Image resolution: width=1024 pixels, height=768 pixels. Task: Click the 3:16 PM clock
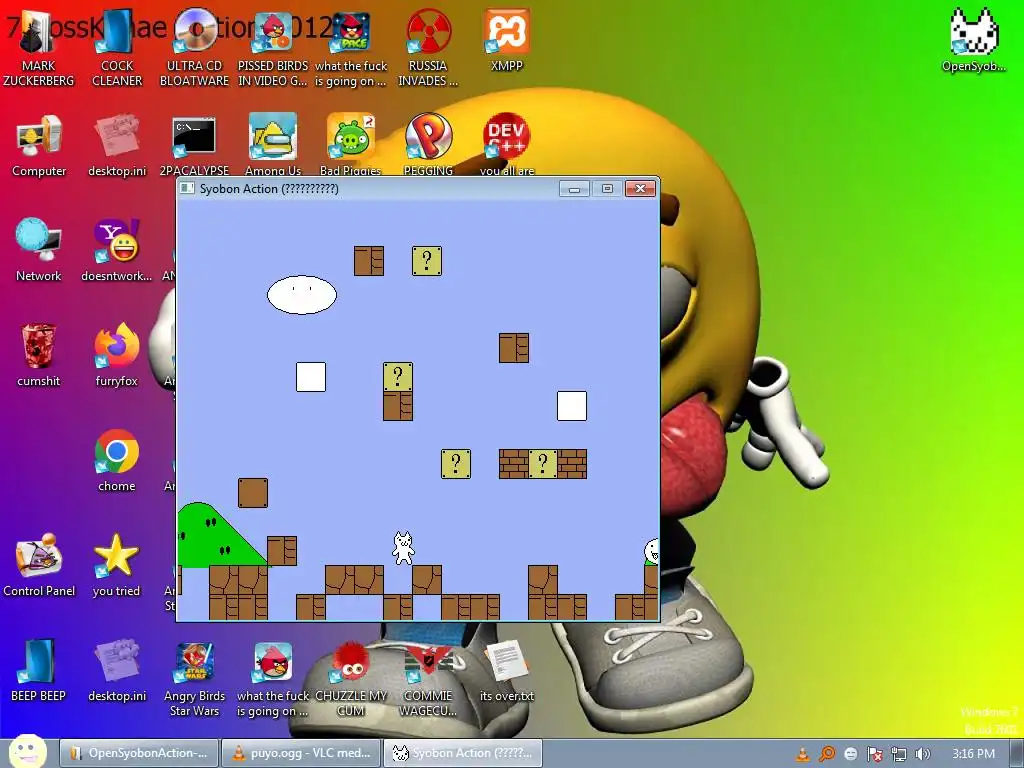(x=973, y=754)
